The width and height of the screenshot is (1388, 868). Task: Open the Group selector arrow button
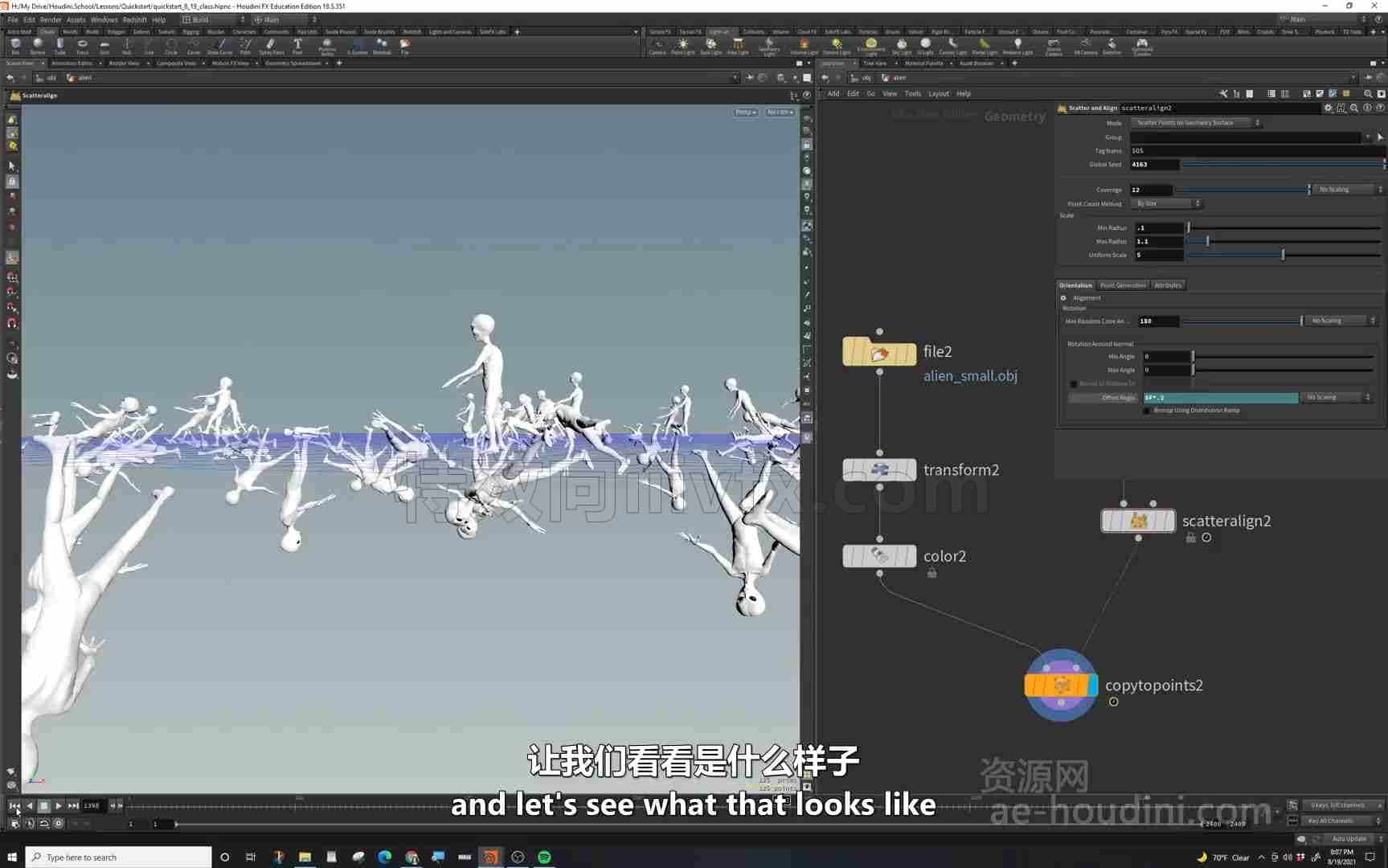(1380, 137)
